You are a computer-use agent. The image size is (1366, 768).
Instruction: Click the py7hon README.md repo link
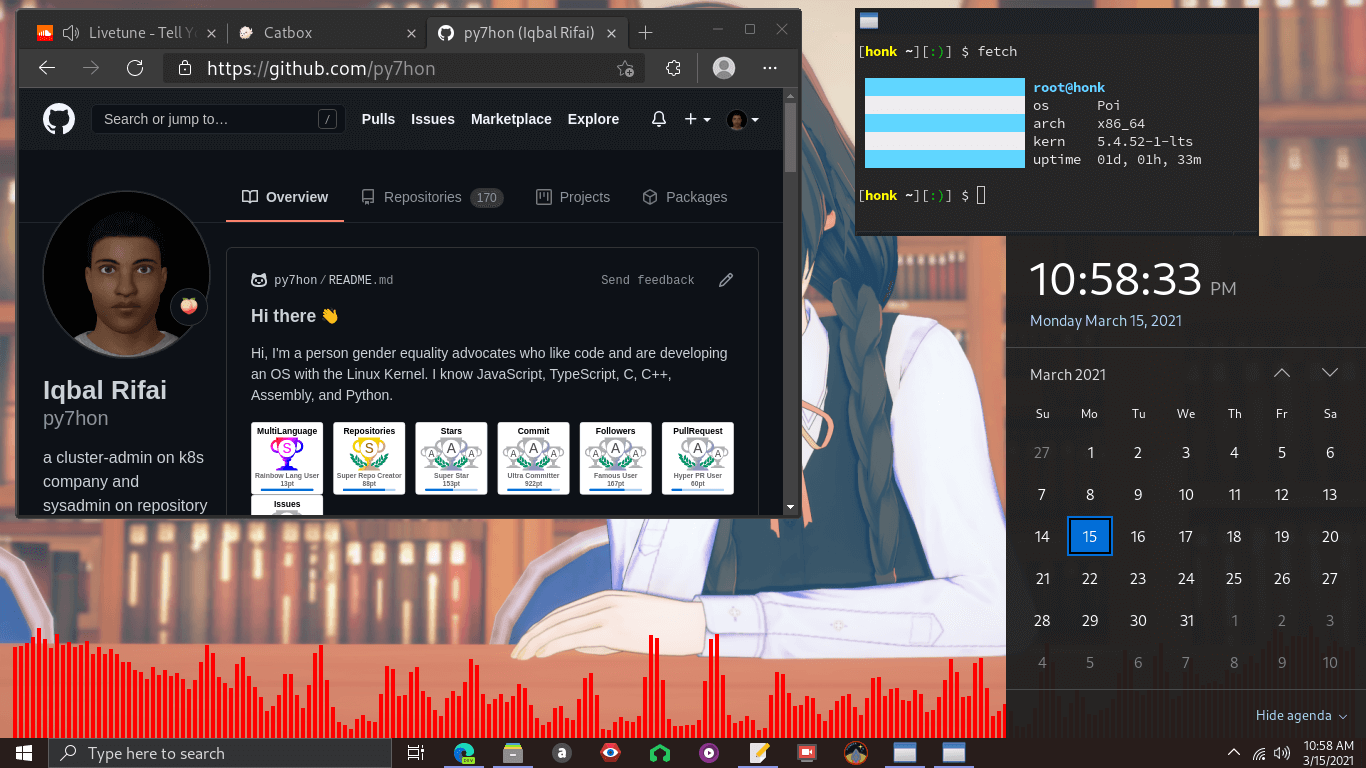click(x=333, y=280)
